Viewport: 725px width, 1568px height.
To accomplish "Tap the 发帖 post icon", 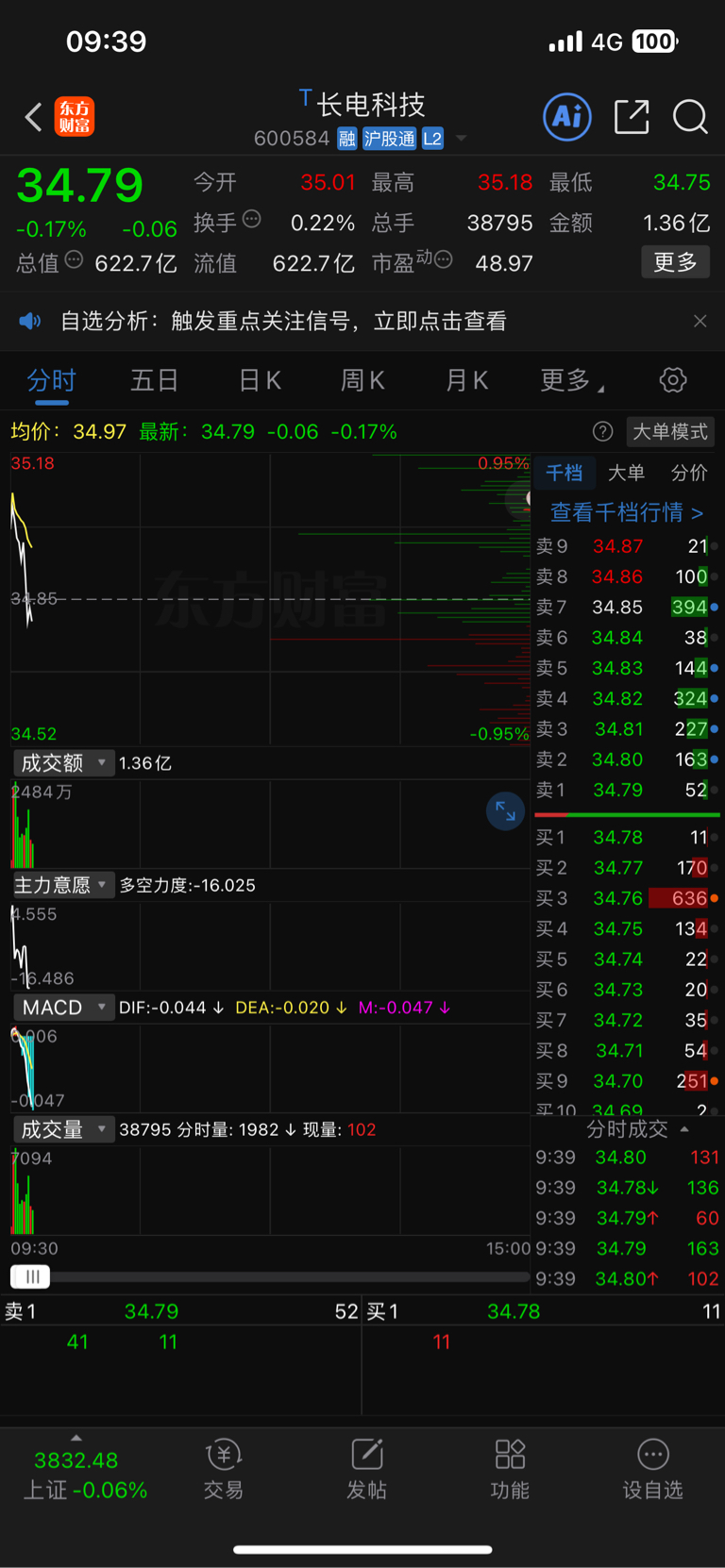I will coord(366,1469).
